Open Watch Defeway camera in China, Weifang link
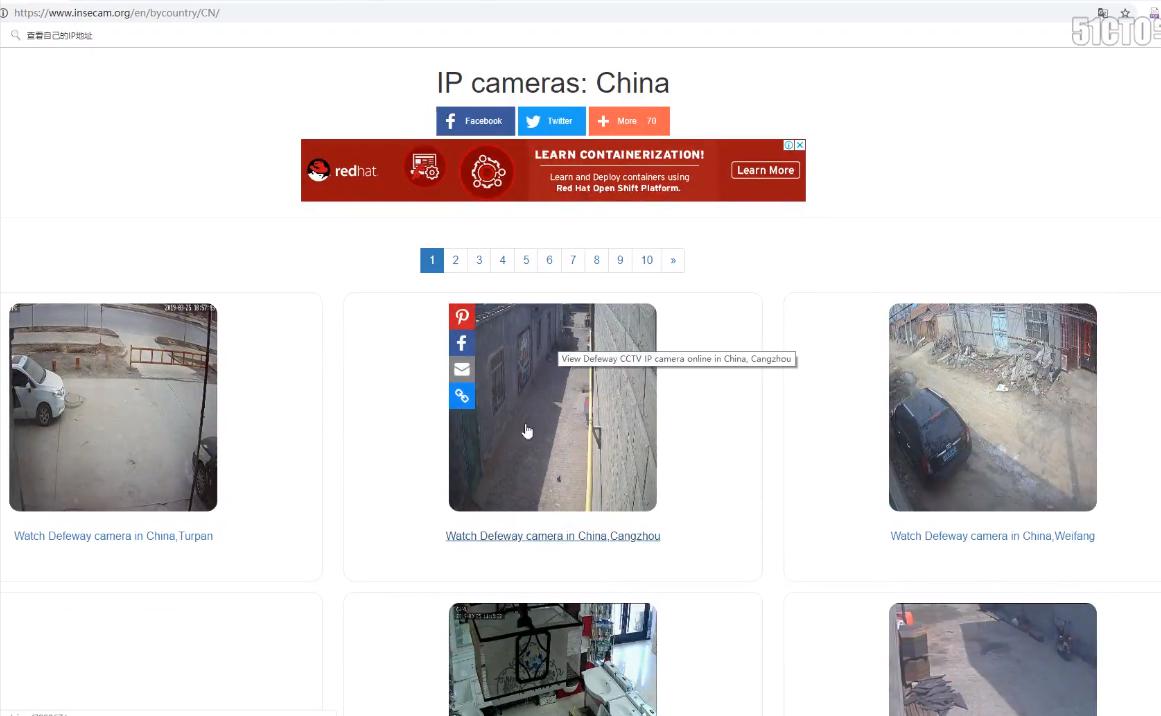Viewport: 1161px width, 716px height. tap(992, 536)
